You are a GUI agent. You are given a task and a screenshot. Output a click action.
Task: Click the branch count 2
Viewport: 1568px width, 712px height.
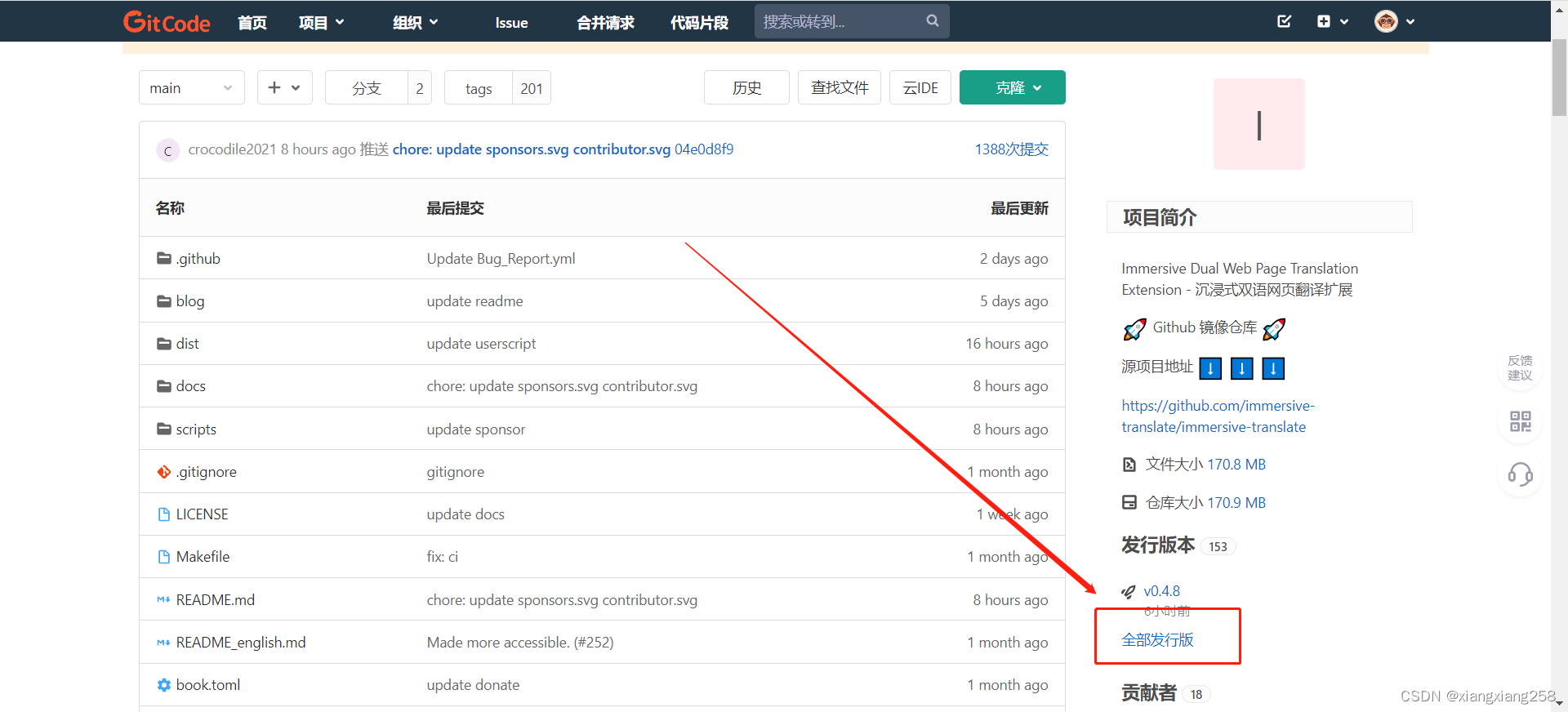pos(420,88)
